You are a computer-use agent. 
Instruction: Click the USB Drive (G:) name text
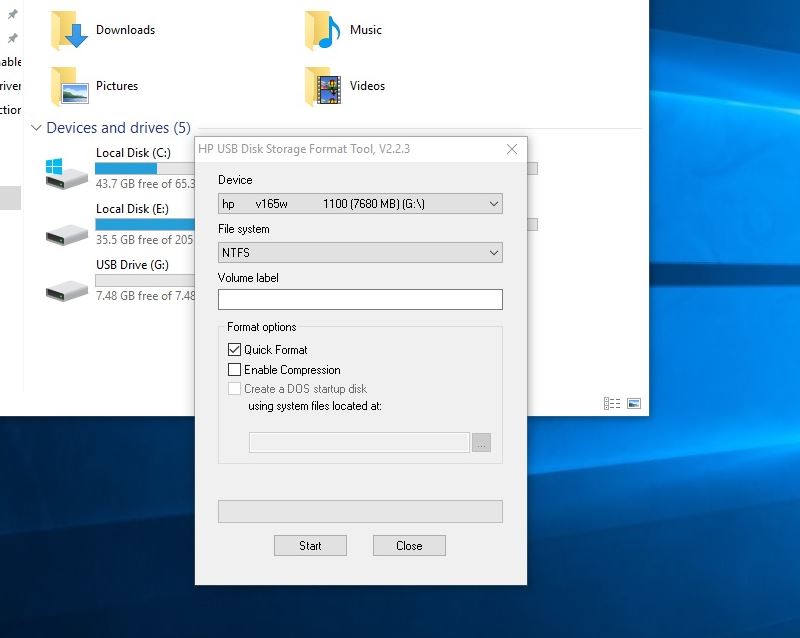point(132,264)
